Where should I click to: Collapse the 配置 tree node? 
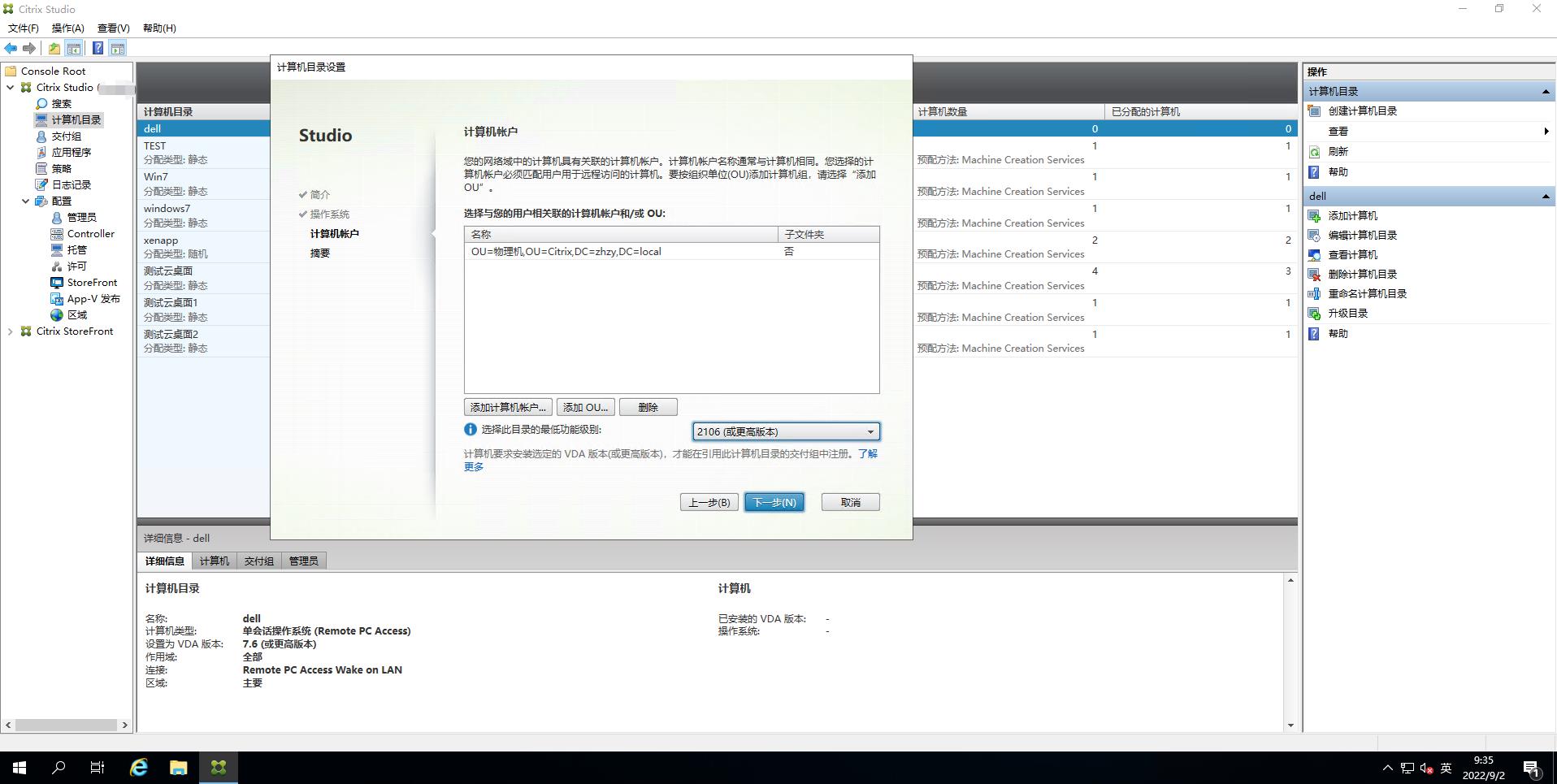[x=26, y=201]
